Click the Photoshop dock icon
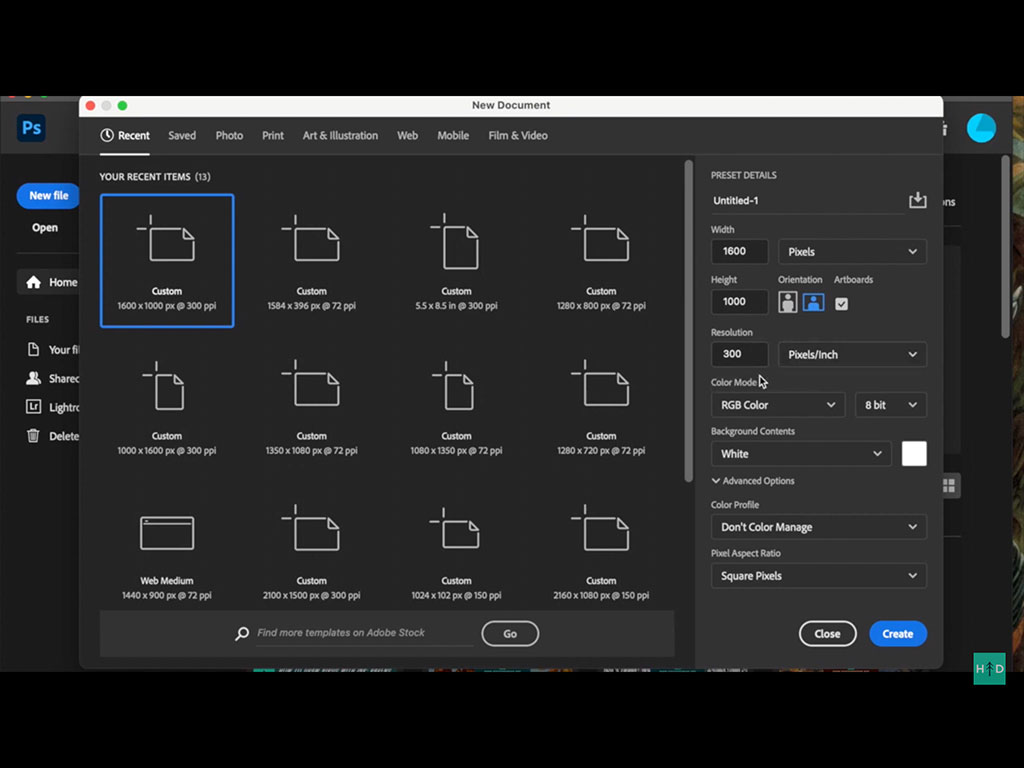Screen dimensions: 1024x768 pyautogui.click(x=31, y=128)
